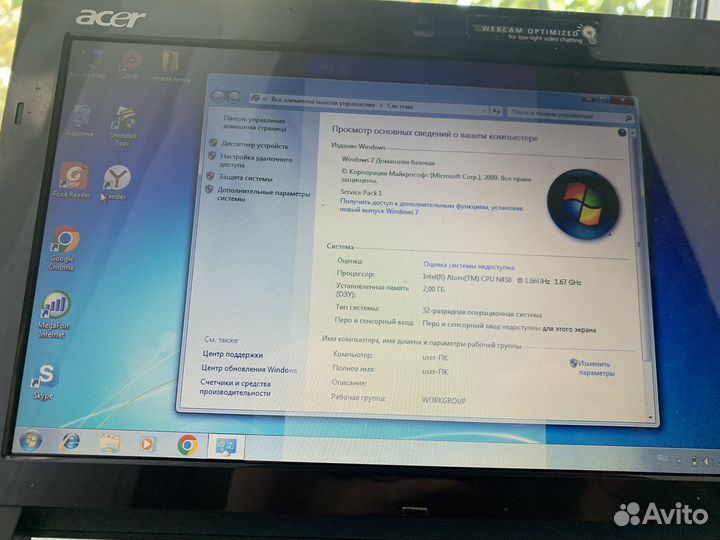Click the Windows Start orb button

tap(31, 441)
